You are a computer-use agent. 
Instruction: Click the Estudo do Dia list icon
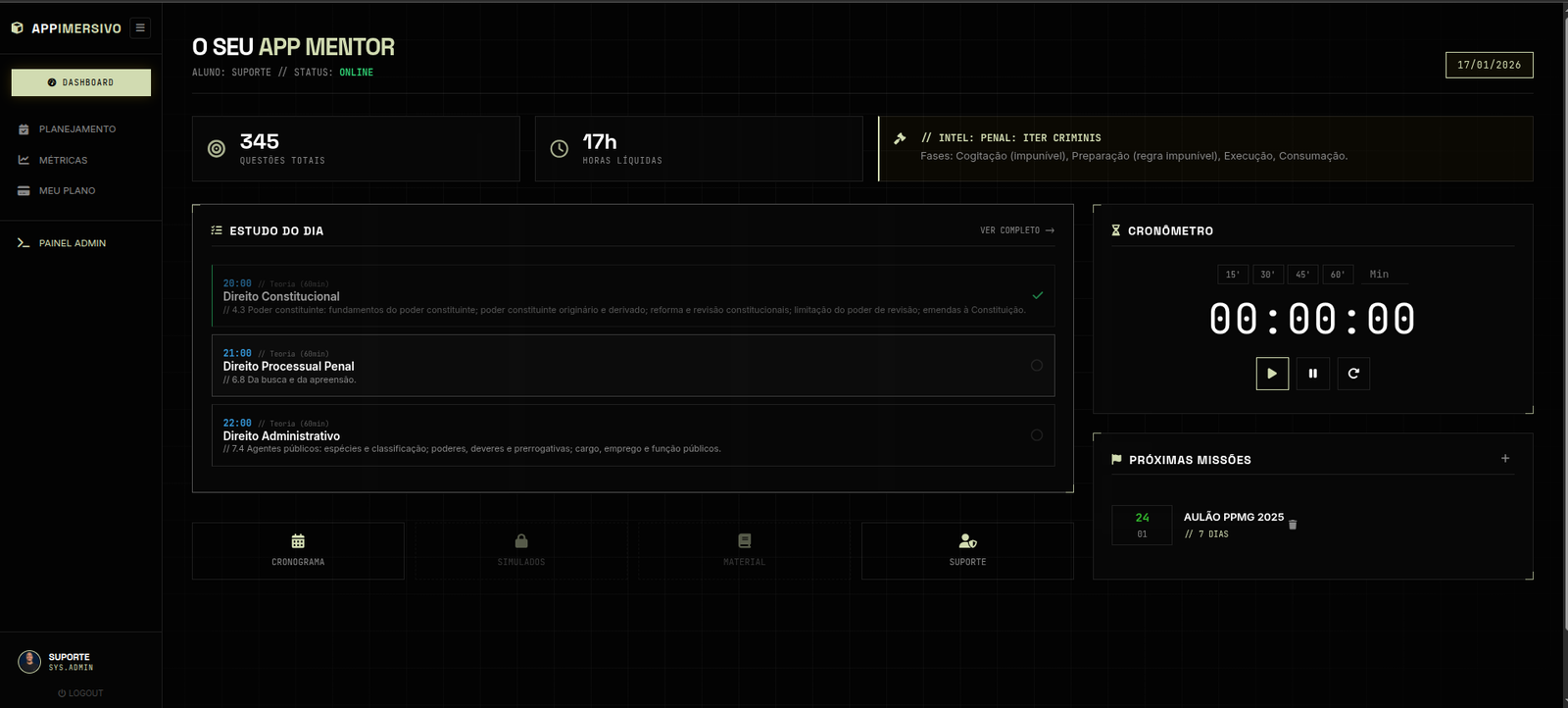pyautogui.click(x=217, y=230)
